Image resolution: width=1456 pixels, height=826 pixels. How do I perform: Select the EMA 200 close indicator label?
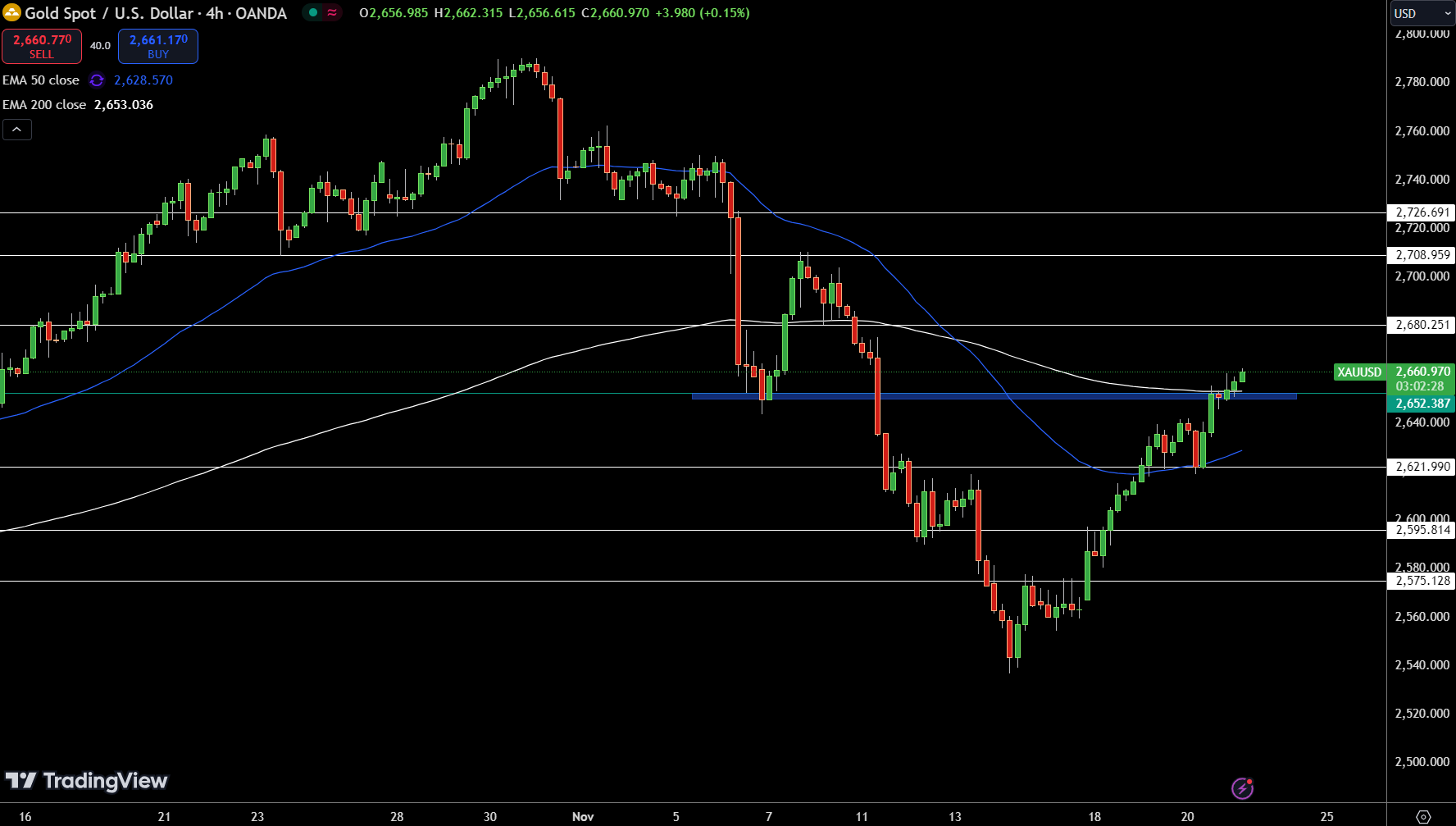(44, 105)
